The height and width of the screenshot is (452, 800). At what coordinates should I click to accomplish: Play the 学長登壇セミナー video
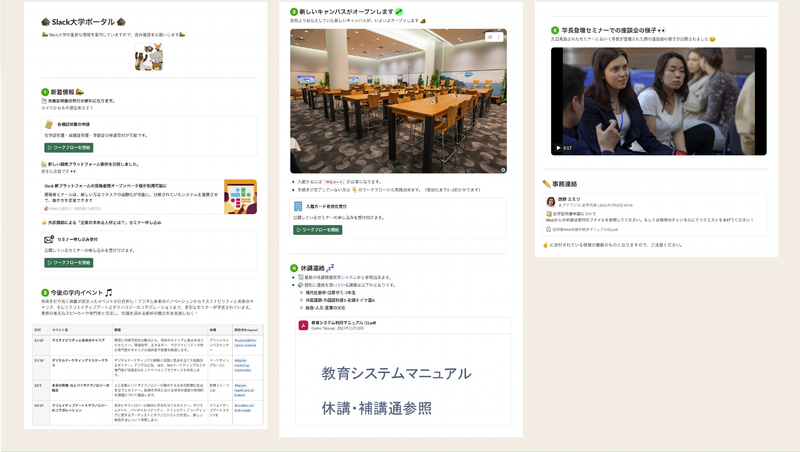(x=558, y=148)
